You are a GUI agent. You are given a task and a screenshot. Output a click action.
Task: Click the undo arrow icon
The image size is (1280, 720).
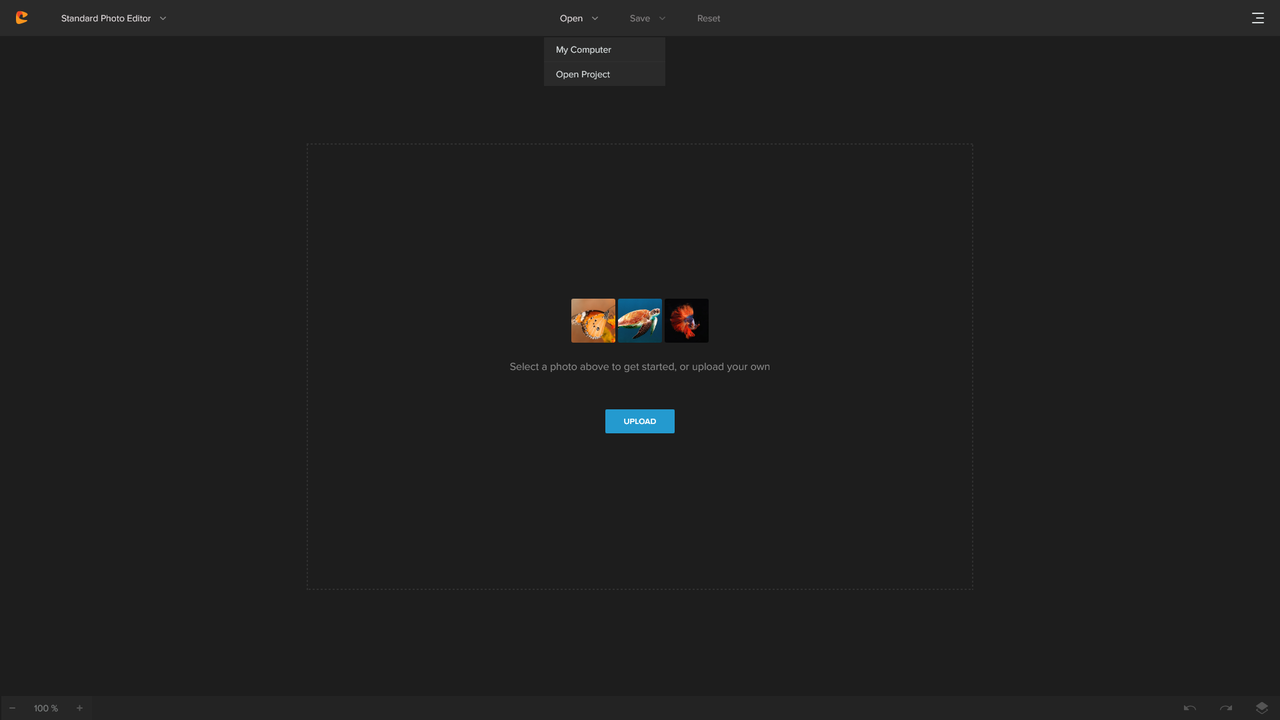[x=1190, y=708]
